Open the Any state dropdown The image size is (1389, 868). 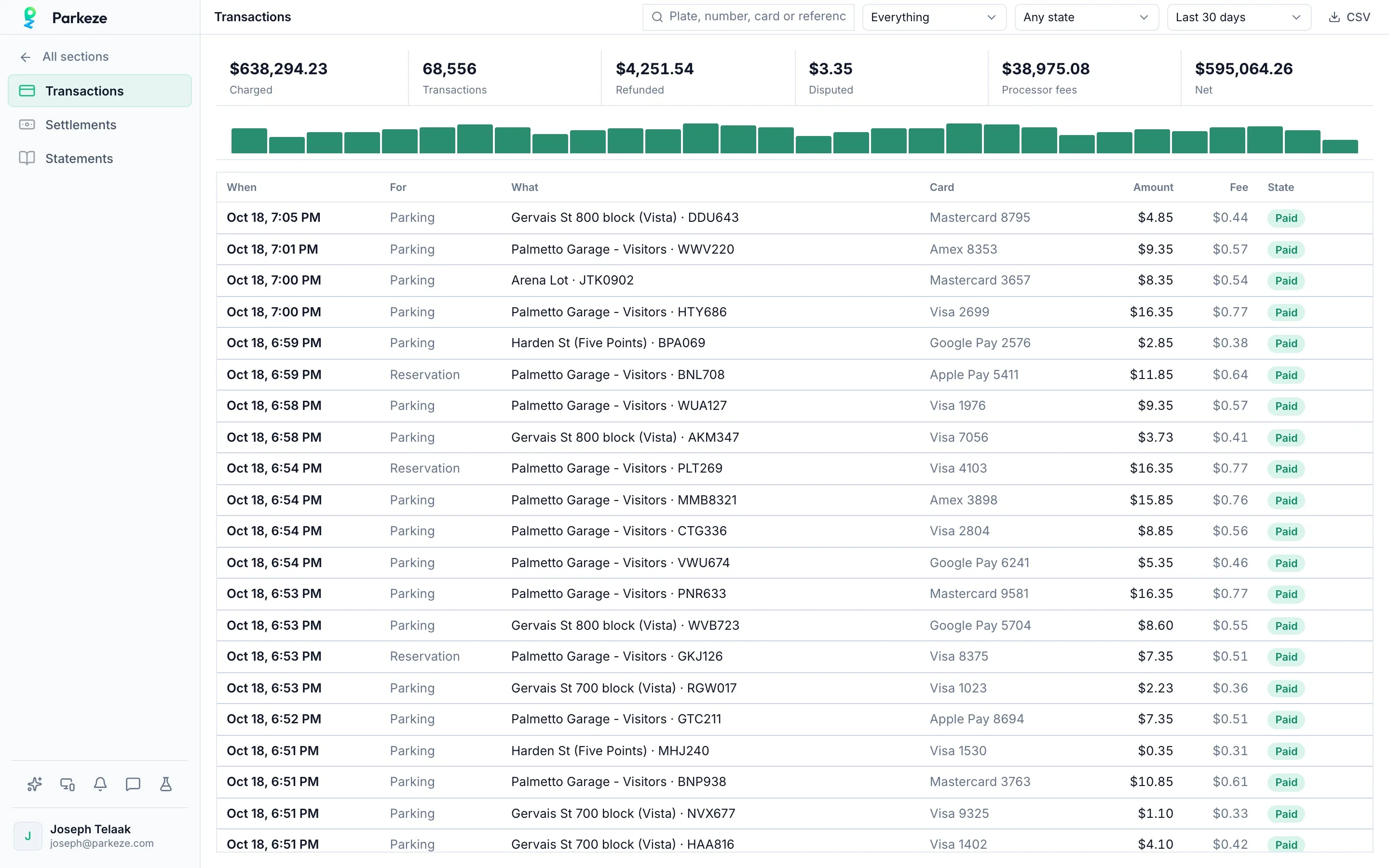pyautogui.click(x=1086, y=17)
